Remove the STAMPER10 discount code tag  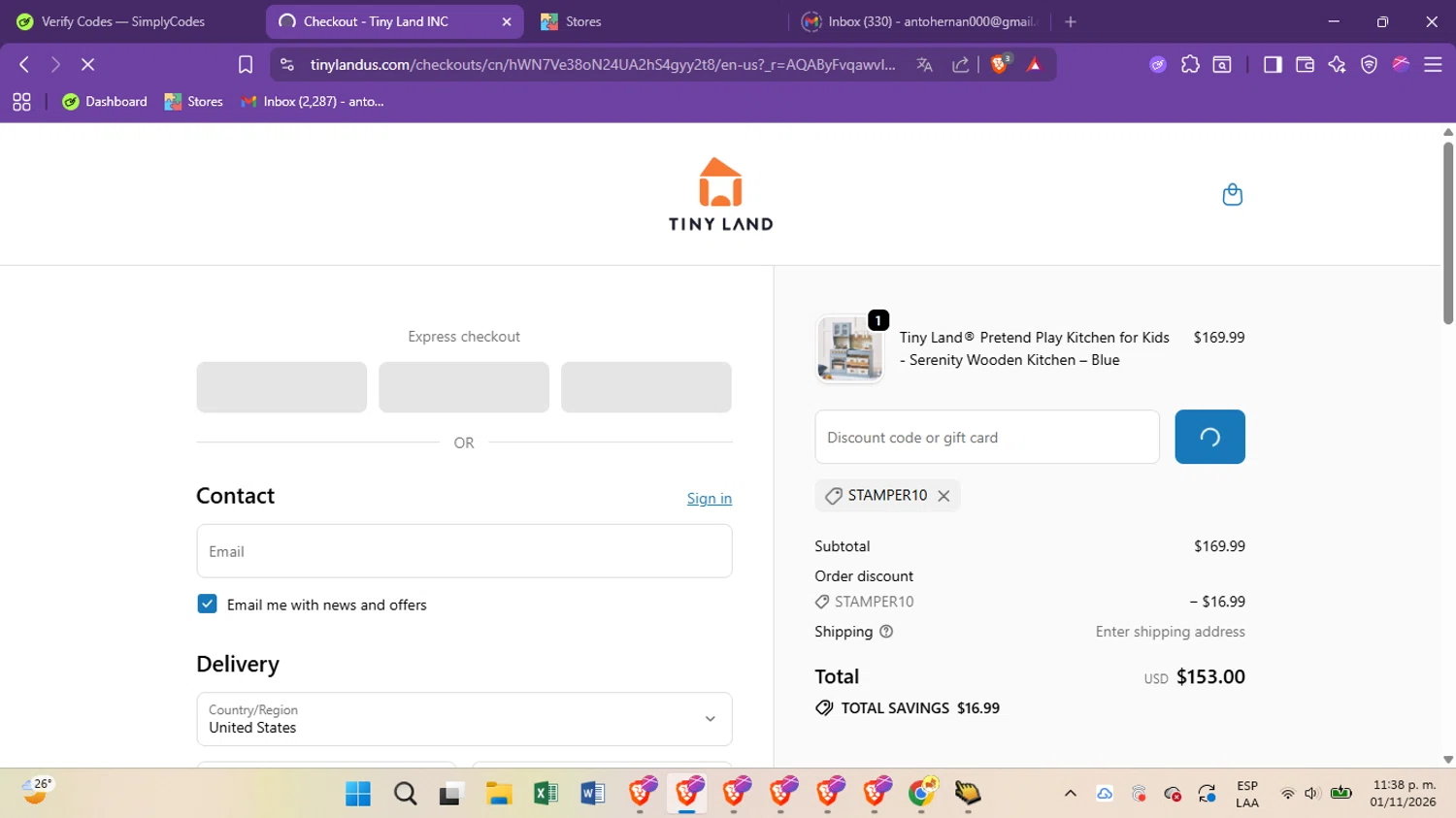pos(943,496)
